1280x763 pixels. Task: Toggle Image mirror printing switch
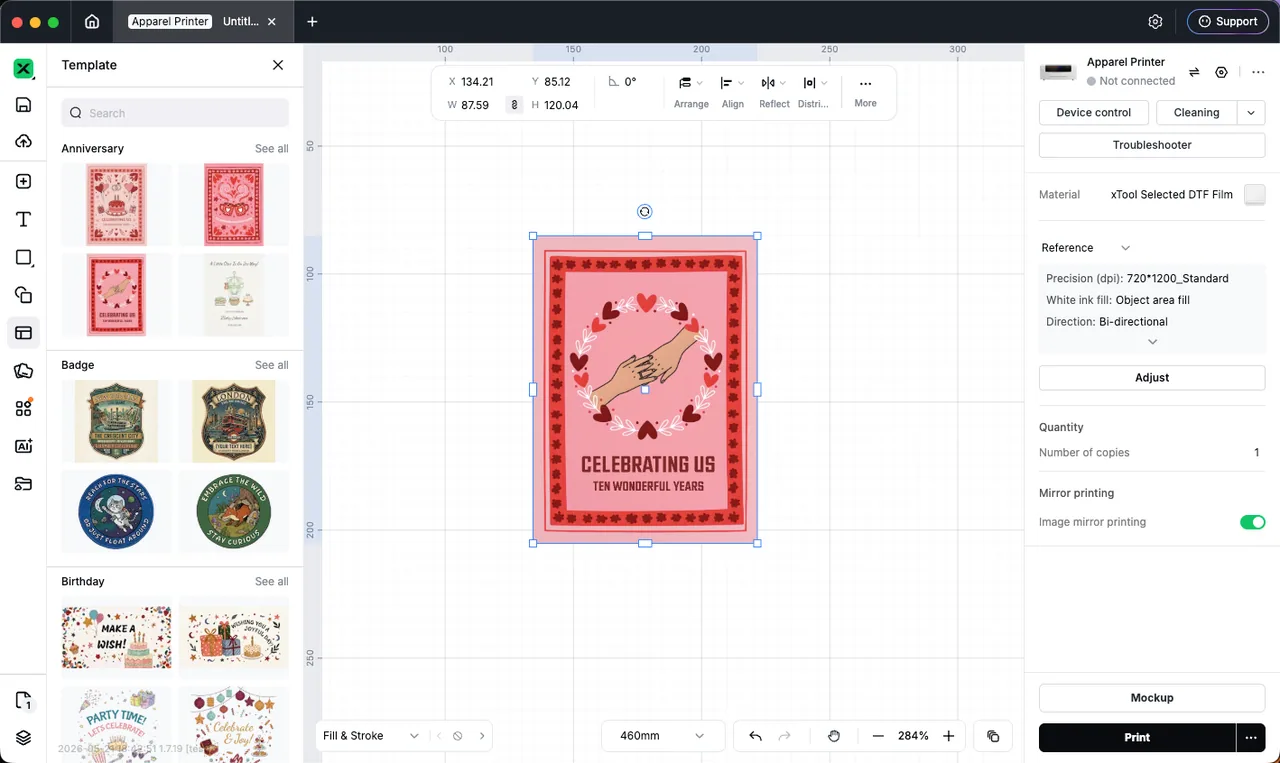[x=1252, y=522]
